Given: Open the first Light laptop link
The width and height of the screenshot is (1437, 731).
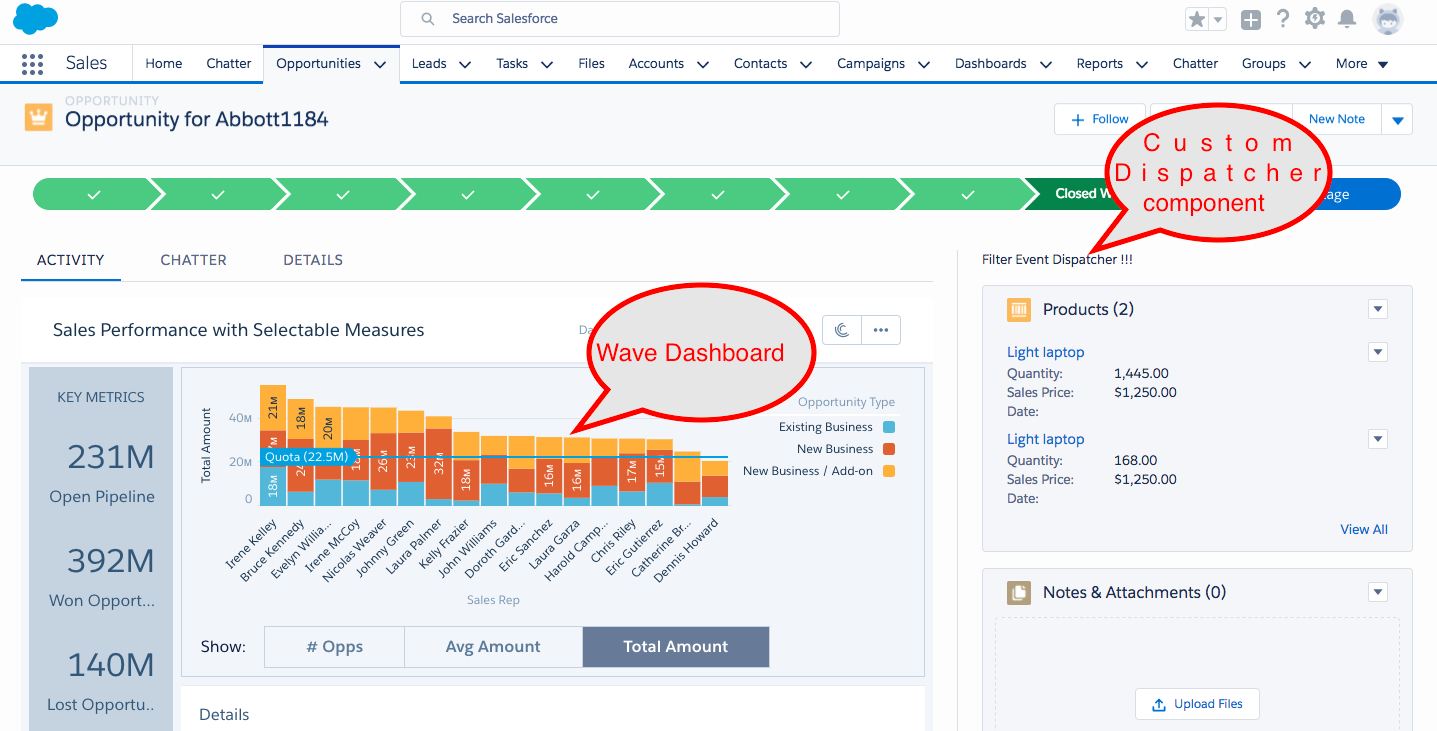Looking at the screenshot, I should point(1045,352).
